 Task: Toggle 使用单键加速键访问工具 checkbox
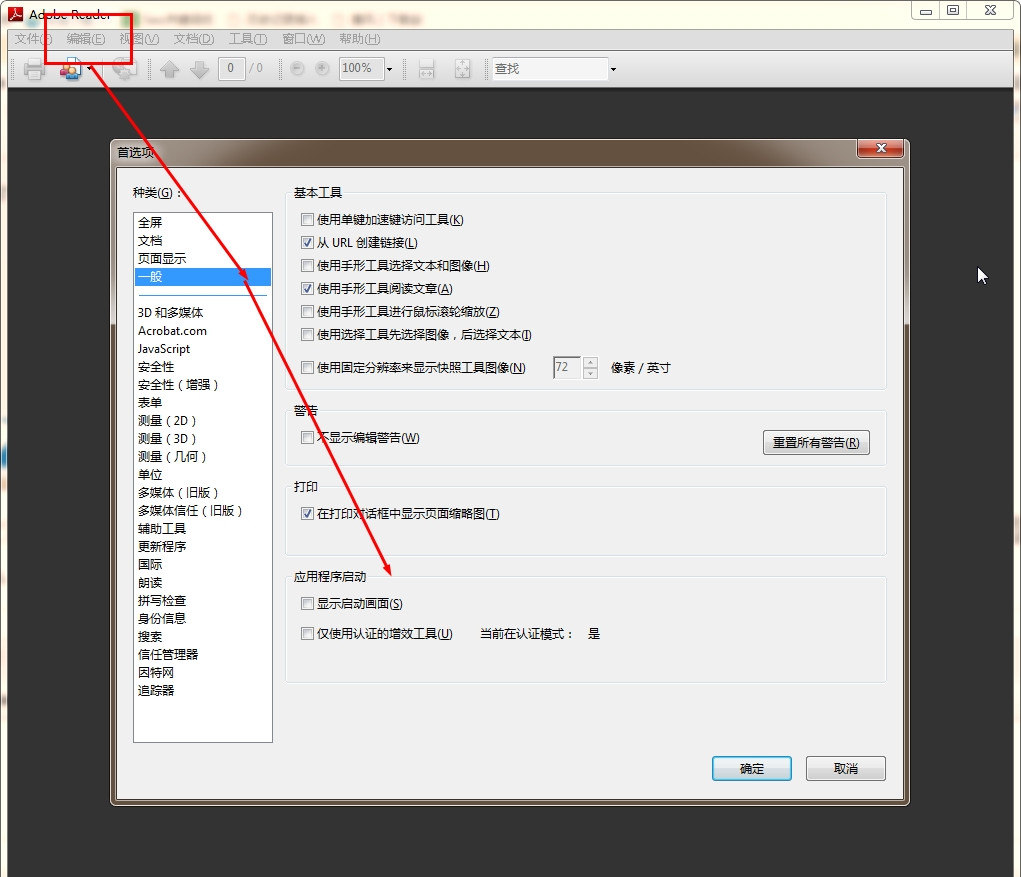click(x=307, y=219)
